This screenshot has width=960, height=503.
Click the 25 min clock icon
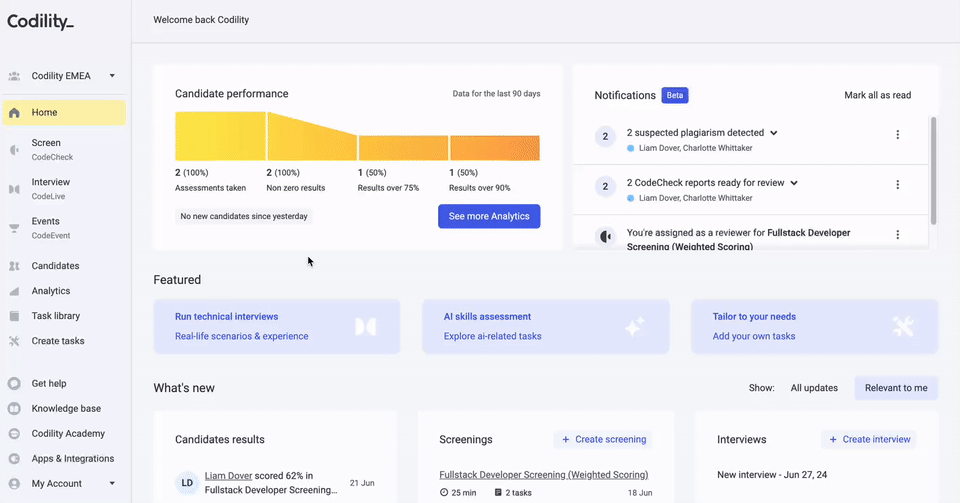(x=444, y=493)
